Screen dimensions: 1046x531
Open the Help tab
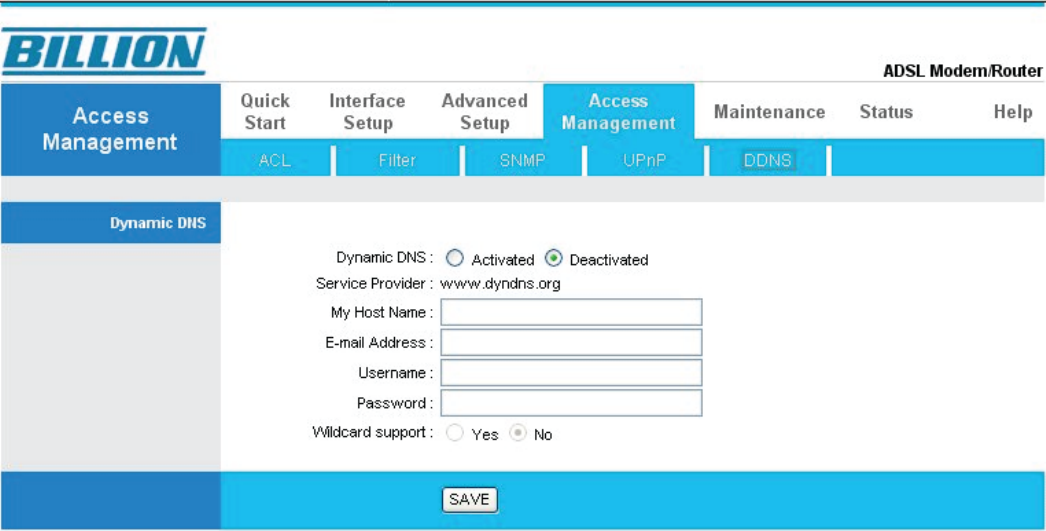(x=1013, y=111)
